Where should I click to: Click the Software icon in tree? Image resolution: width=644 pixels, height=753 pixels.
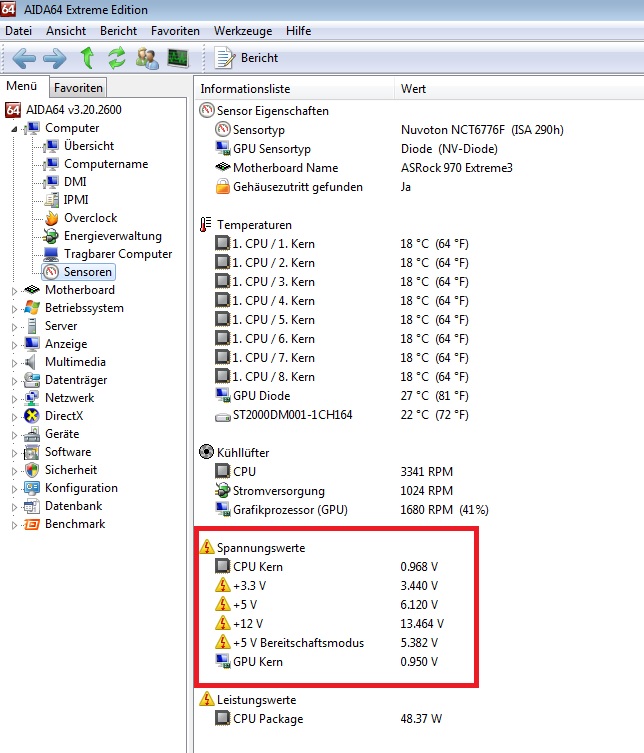(32, 452)
